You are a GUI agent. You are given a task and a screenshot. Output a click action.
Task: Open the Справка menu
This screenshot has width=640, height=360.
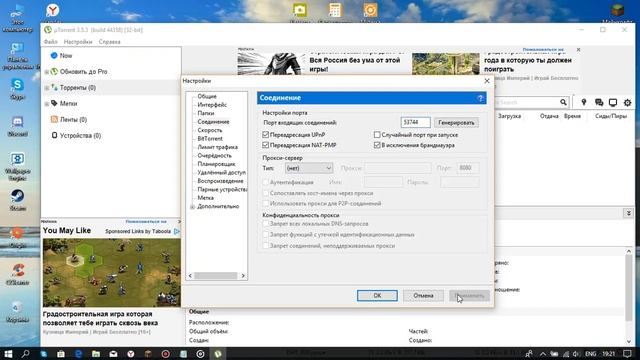(x=109, y=42)
